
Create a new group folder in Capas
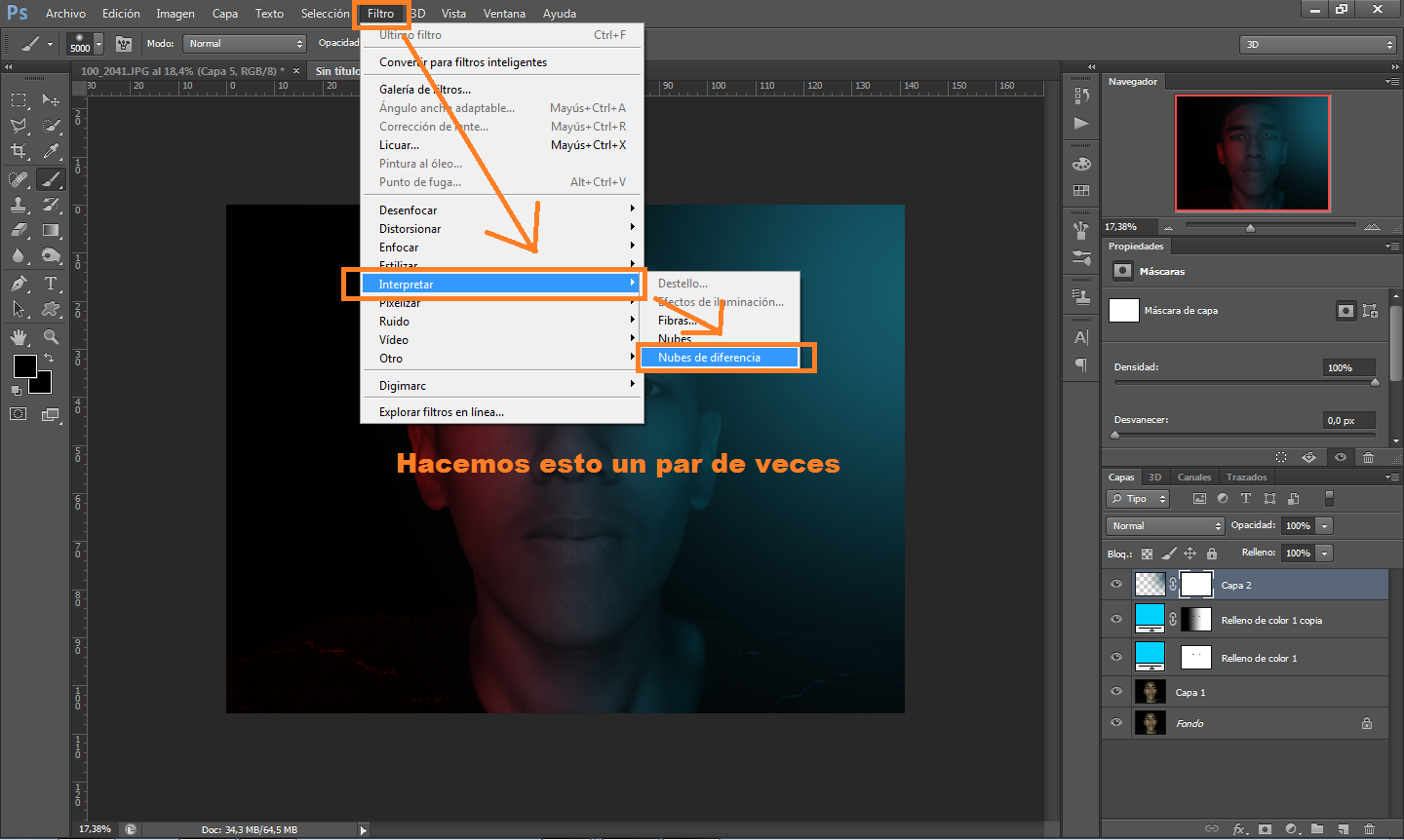click(x=1317, y=829)
